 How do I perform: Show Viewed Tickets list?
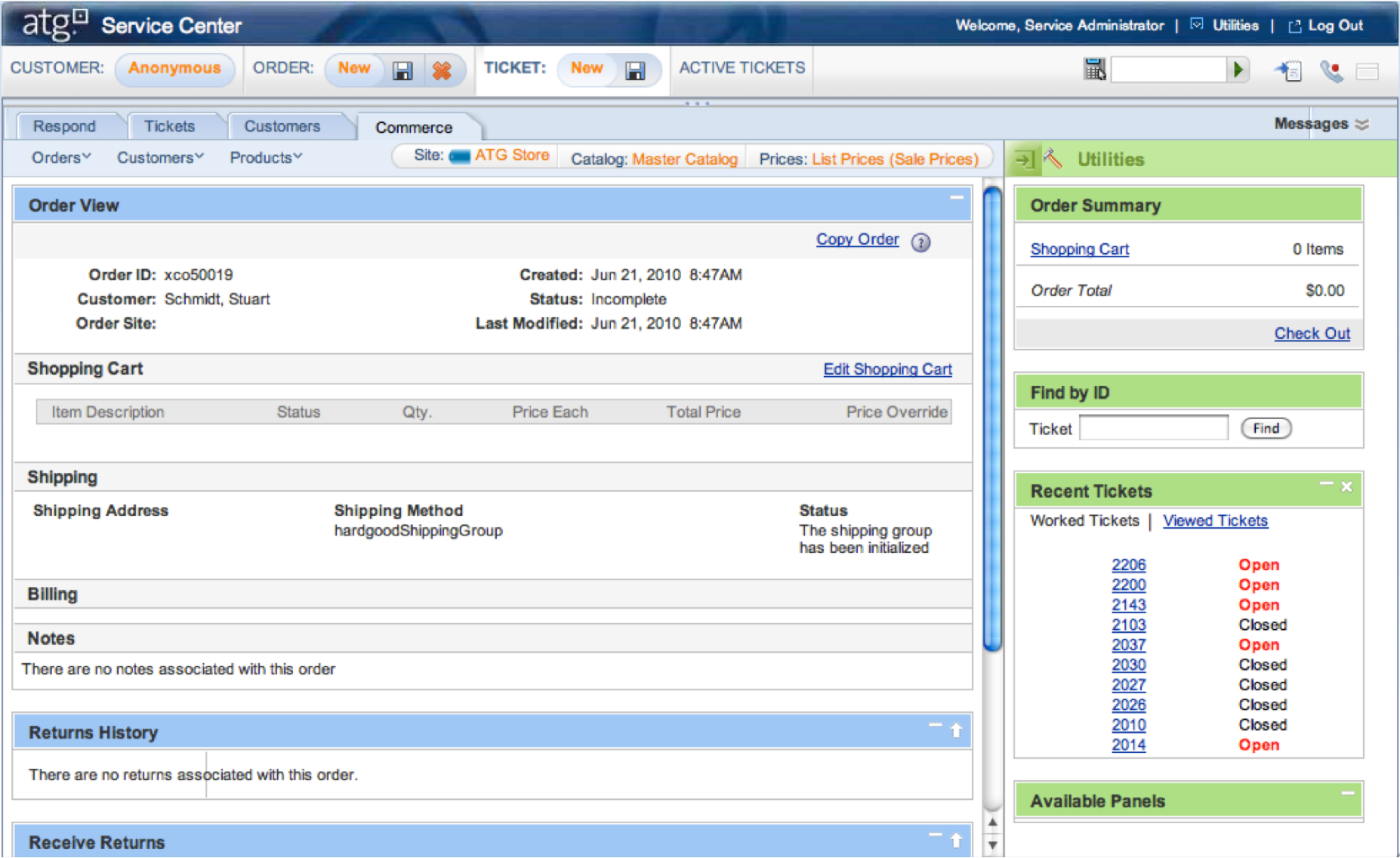point(1215,521)
